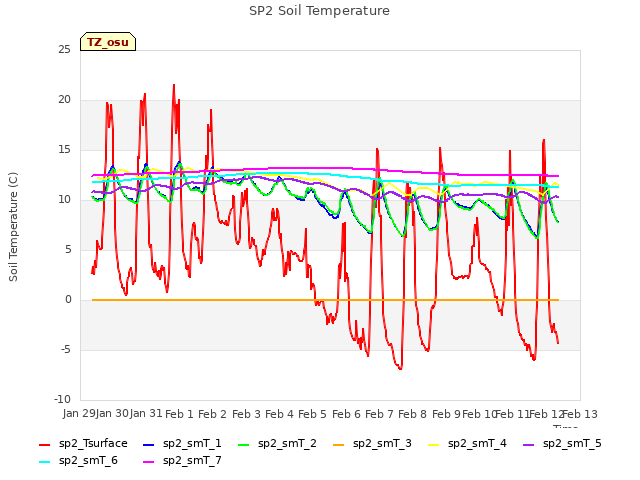Viewport: 640px width, 480px height.
Task: Click the 0 y-axis tick label
Action: tap(68, 299)
